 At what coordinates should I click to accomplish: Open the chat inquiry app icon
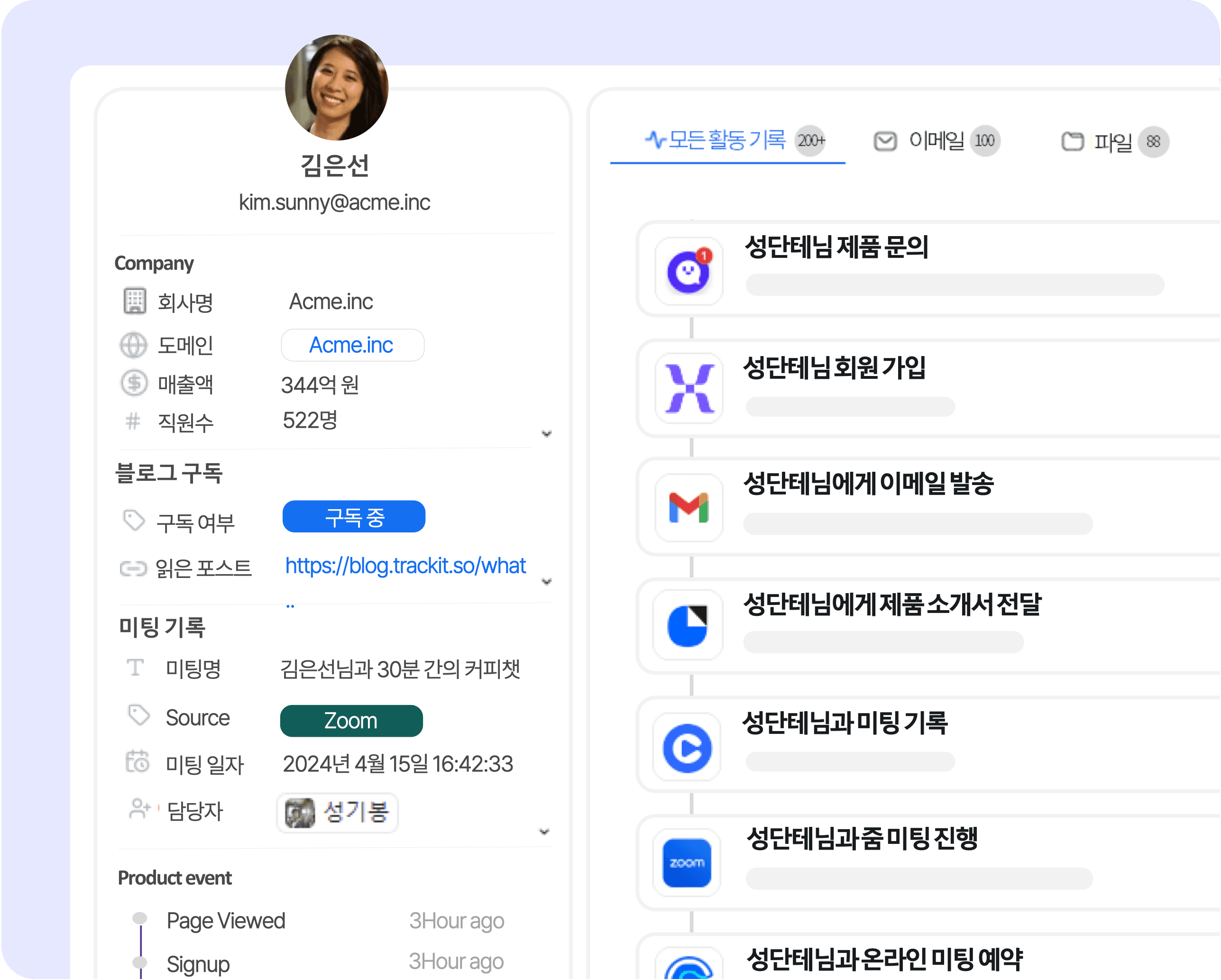click(x=689, y=271)
